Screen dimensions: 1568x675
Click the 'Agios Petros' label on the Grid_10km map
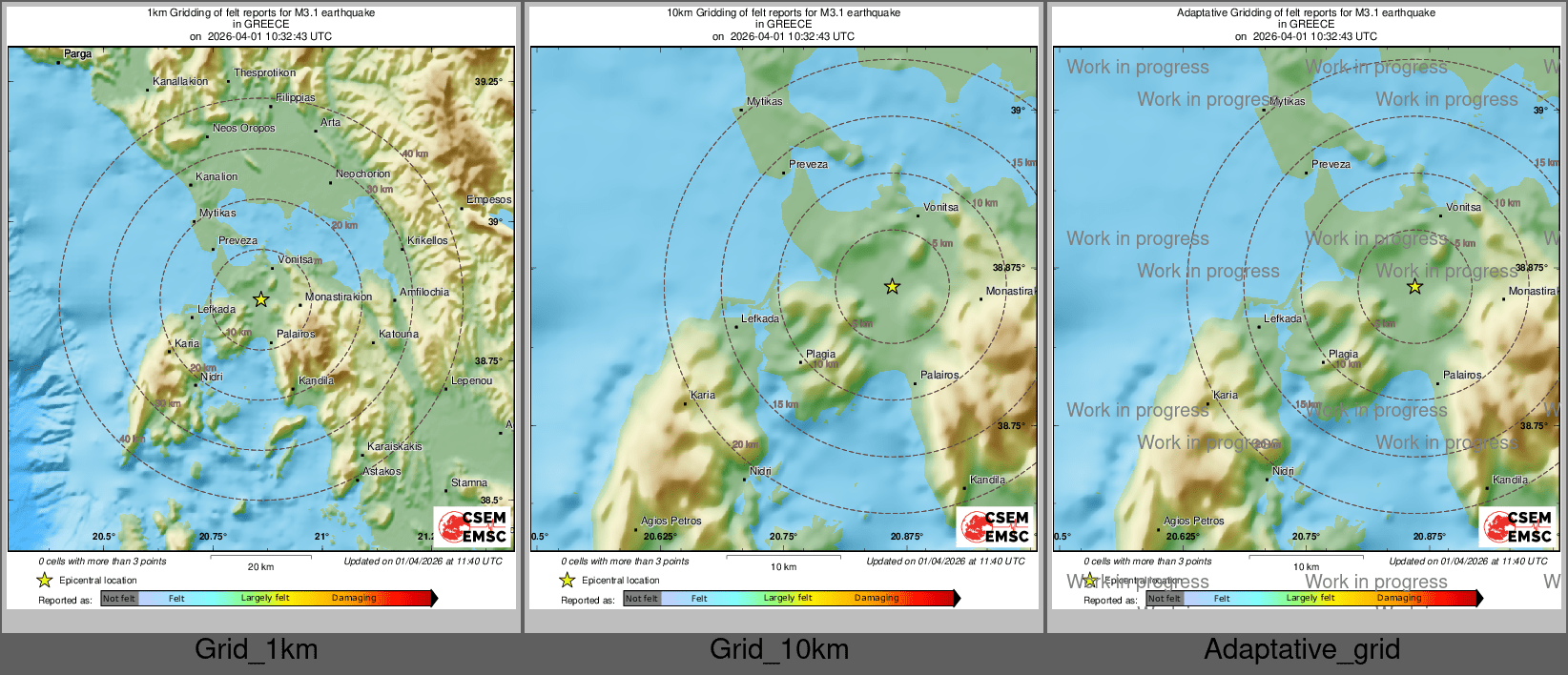point(671,522)
